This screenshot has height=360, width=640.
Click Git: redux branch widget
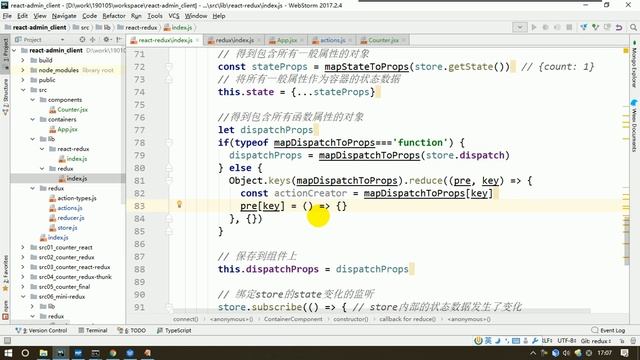pos(596,341)
